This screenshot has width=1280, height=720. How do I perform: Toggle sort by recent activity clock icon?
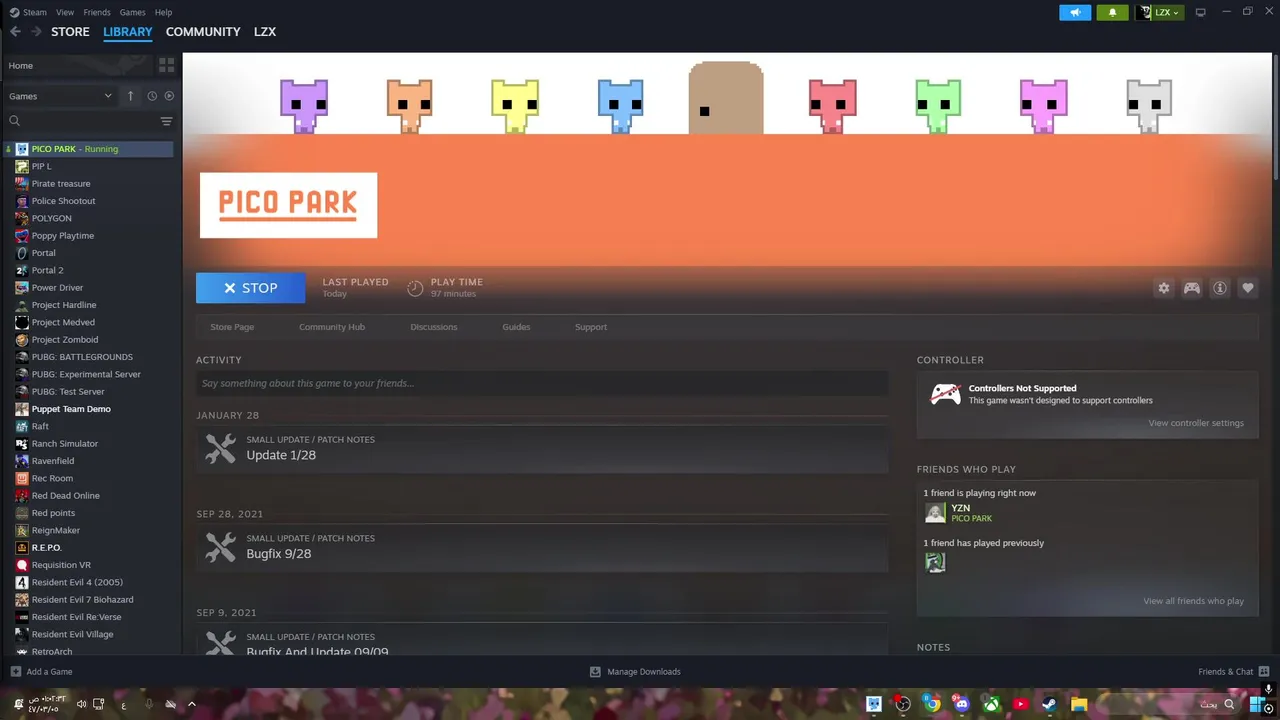152,96
